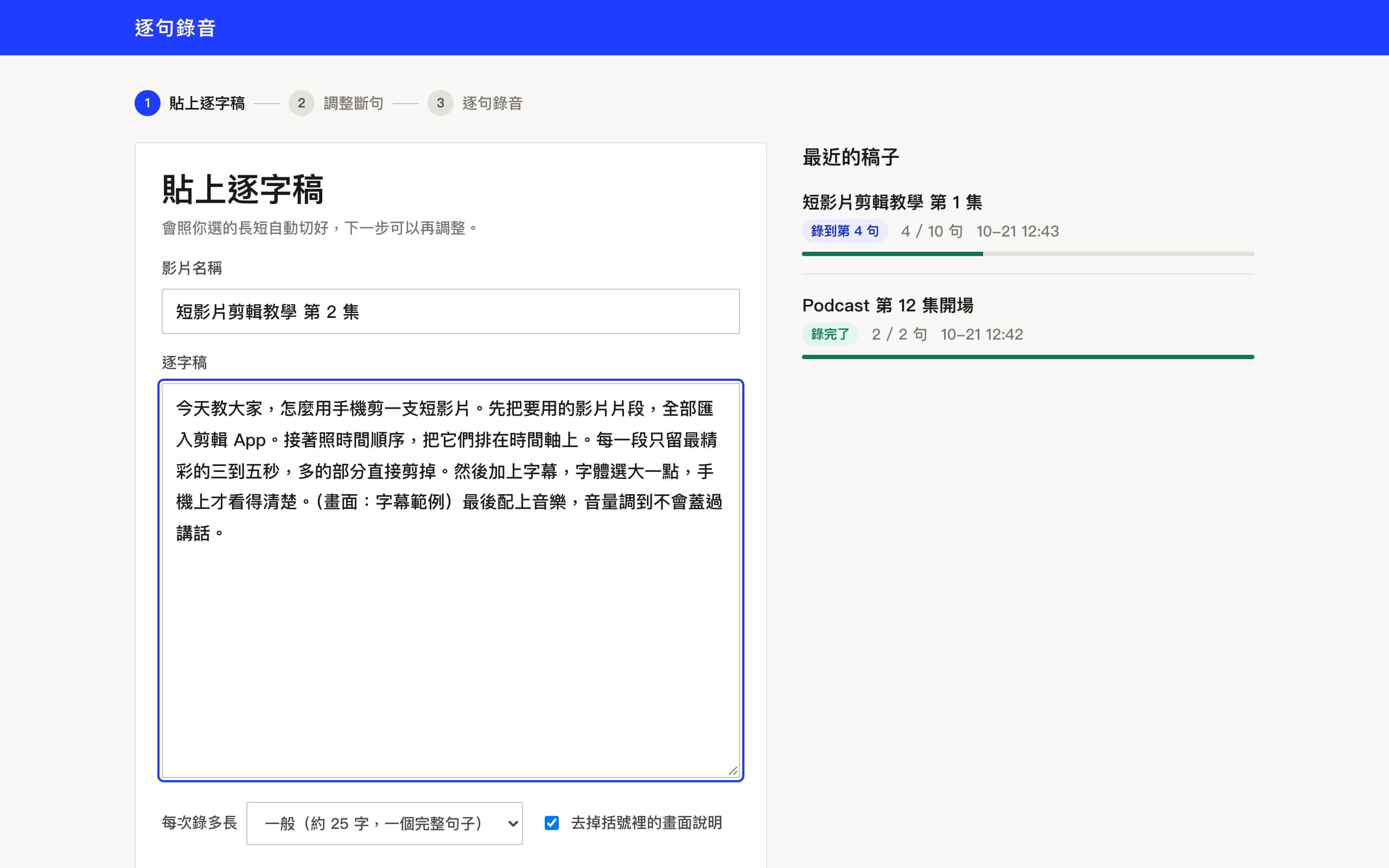This screenshot has height=868, width=1389.
Task: Click progress bar of 短影片剪輯教學 第 1 集
Action: coord(1028,254)
